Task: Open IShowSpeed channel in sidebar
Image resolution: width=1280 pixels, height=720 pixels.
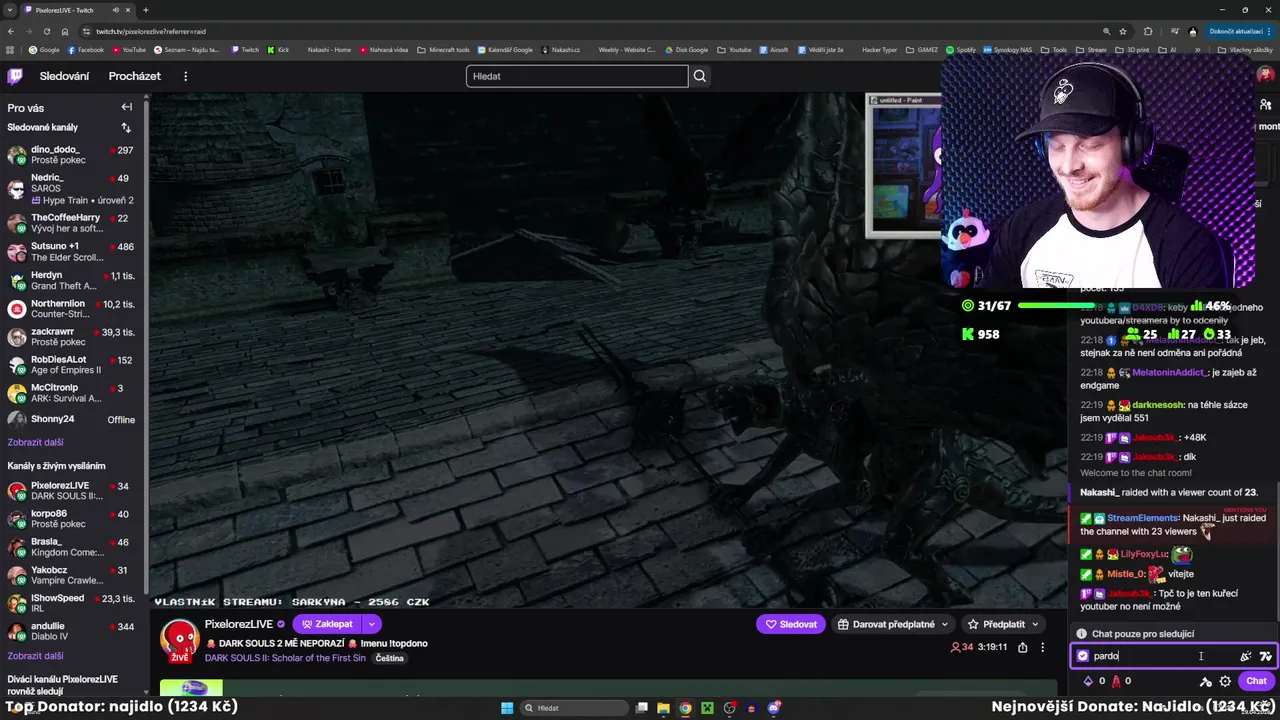Action: click(x=71, y=604)
